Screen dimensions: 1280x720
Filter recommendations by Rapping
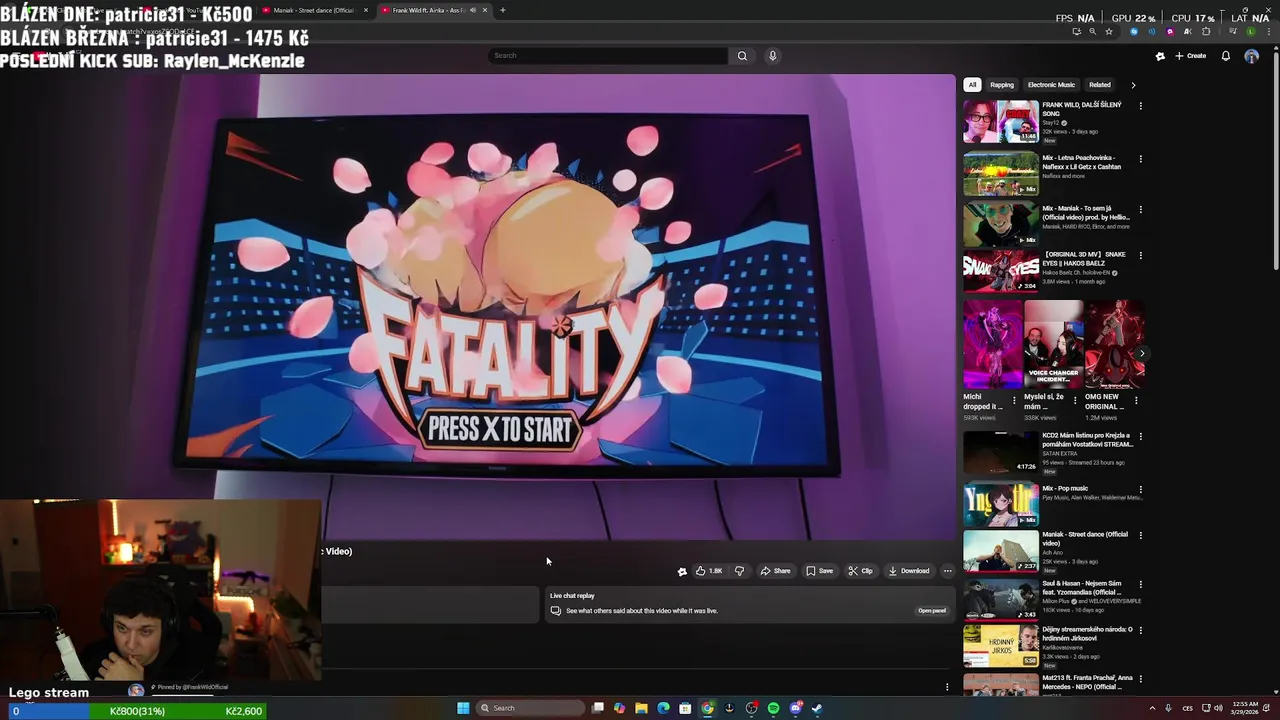1002,85
